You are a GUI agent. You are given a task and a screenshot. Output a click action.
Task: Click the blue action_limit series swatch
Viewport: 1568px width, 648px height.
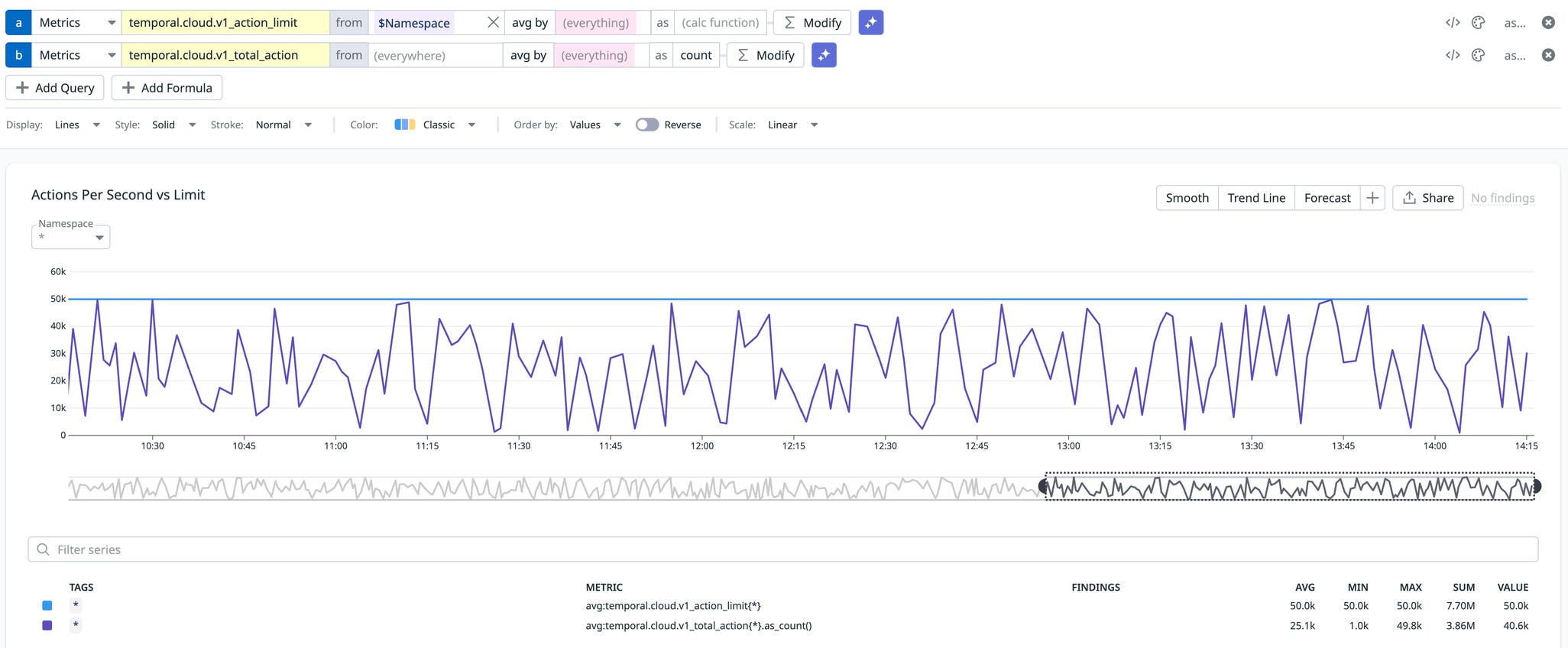(x=47, y=605)
